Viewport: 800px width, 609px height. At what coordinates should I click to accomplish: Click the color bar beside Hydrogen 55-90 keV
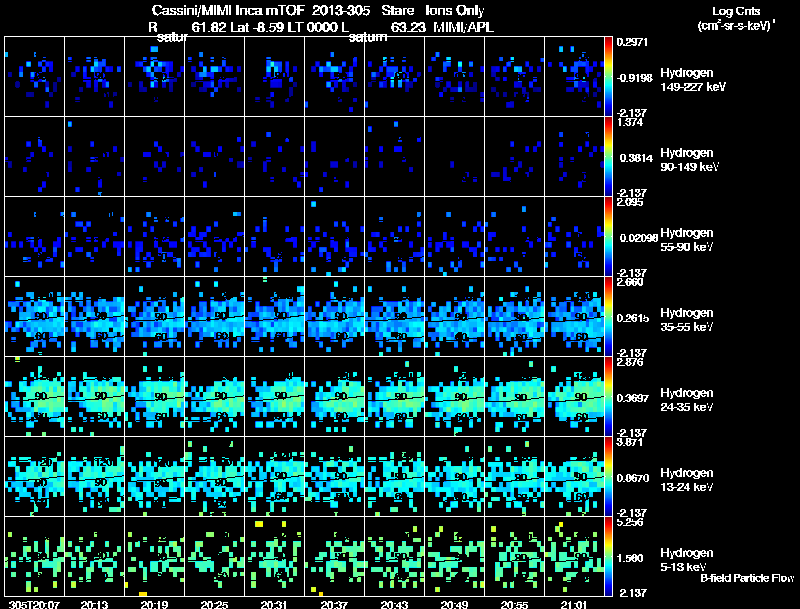tap(610, 236)
